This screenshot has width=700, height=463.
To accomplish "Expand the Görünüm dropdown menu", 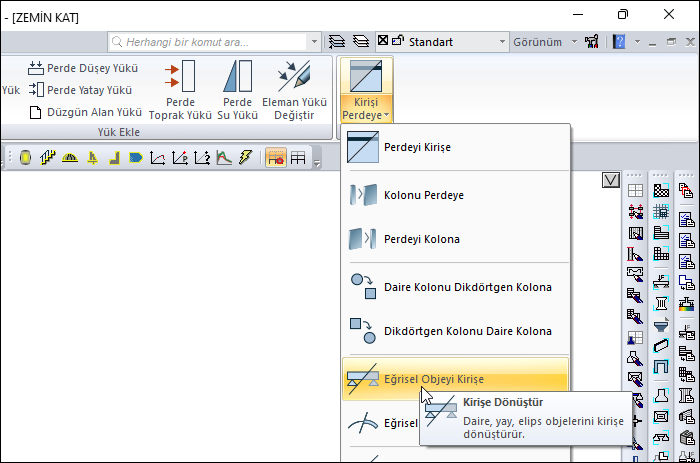I will click(544, 42).
